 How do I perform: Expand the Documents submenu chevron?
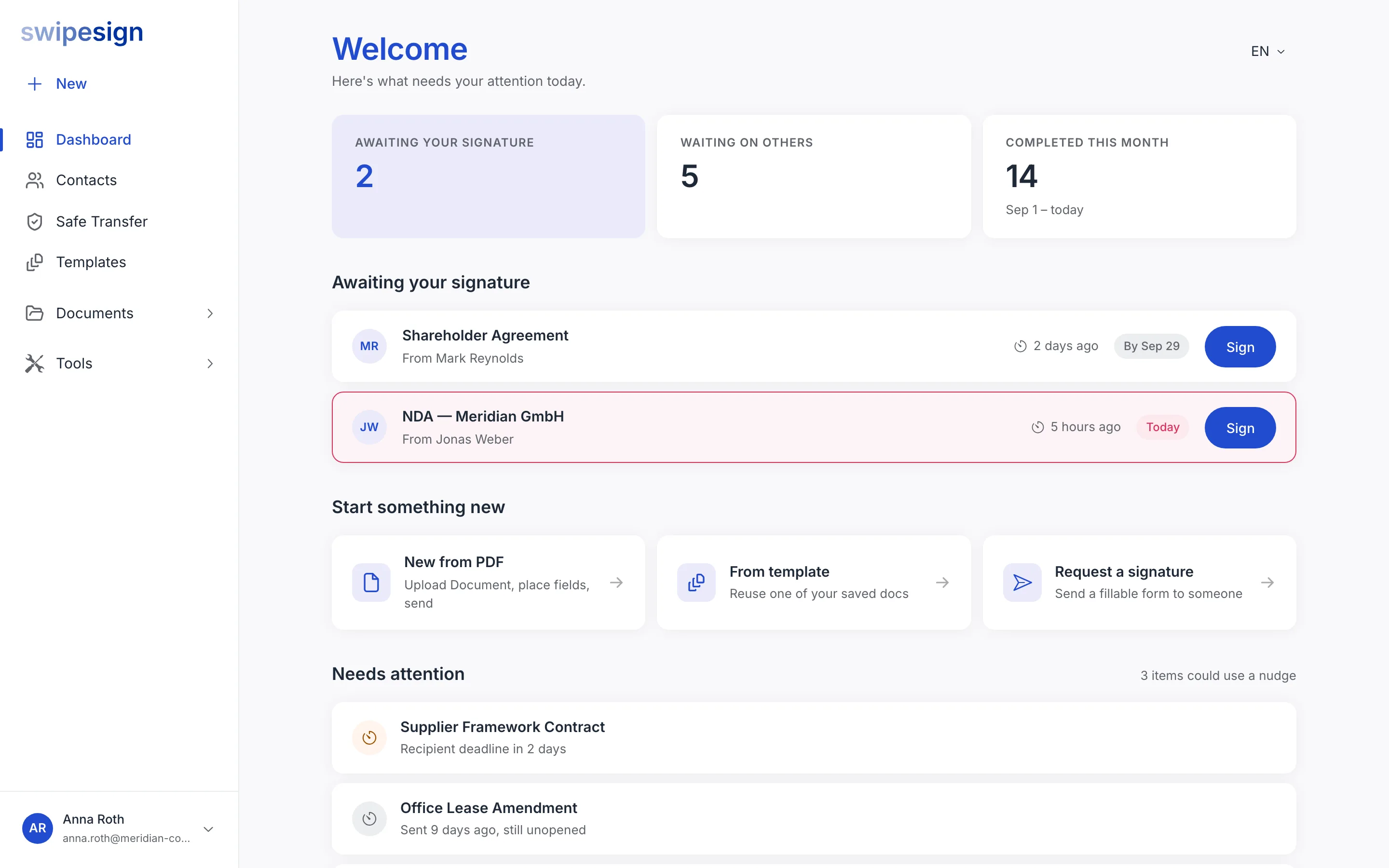click(210, 313)
